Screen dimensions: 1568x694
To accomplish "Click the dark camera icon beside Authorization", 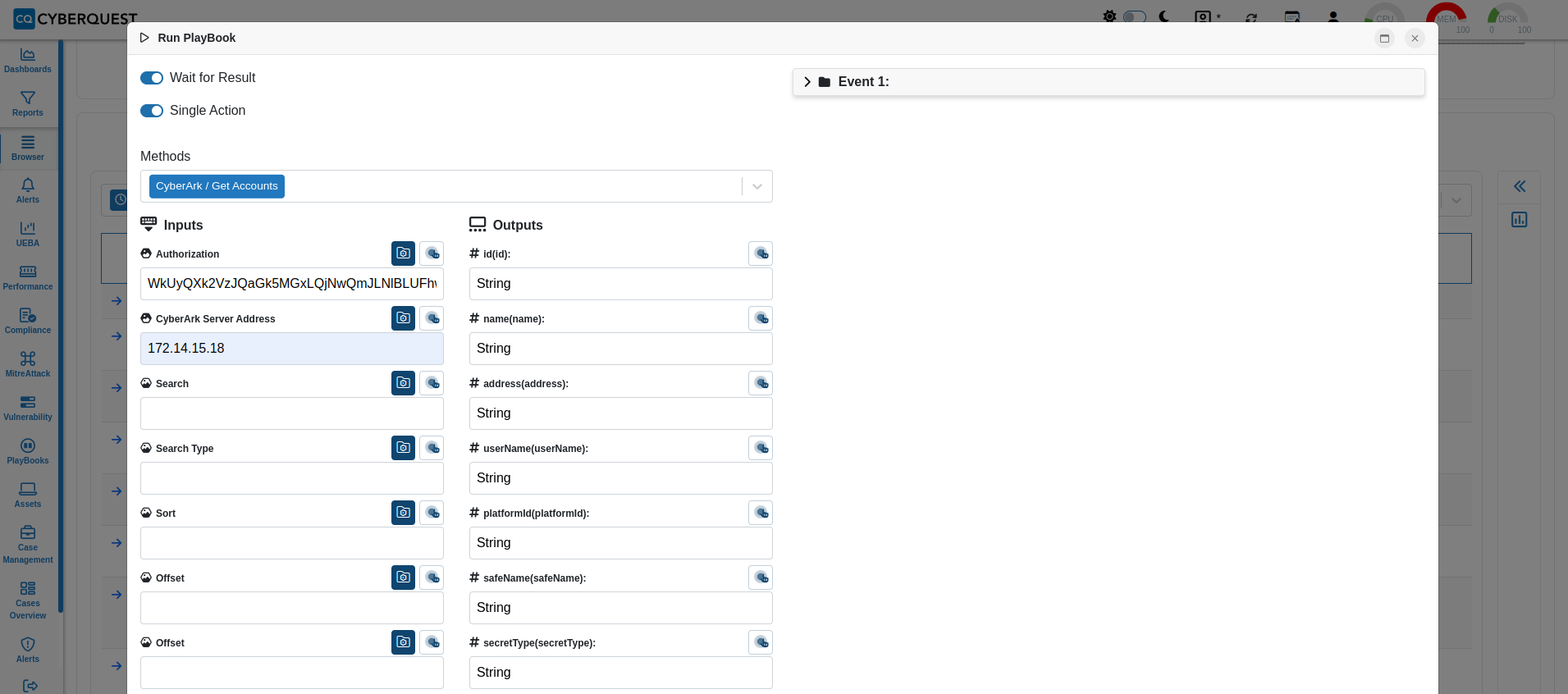I will point(403,253).
